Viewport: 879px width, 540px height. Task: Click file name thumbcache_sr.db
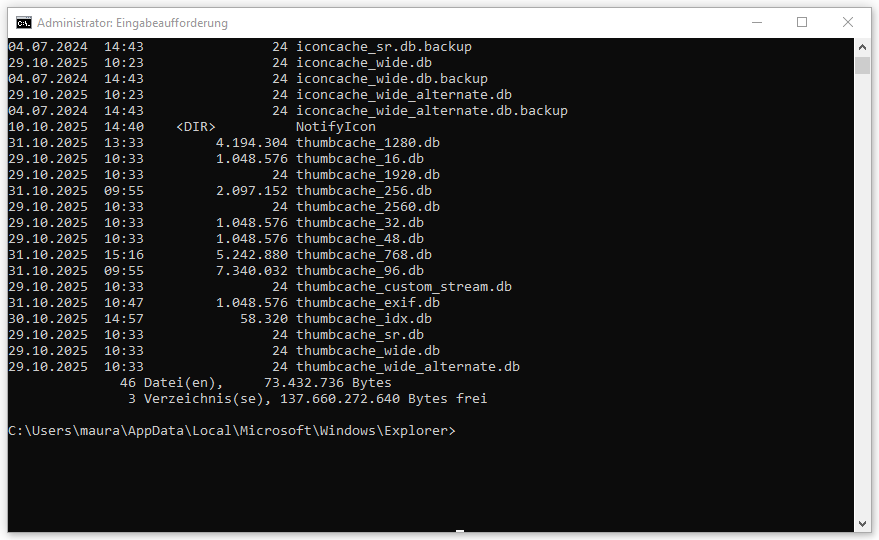(x=360, y=334)
